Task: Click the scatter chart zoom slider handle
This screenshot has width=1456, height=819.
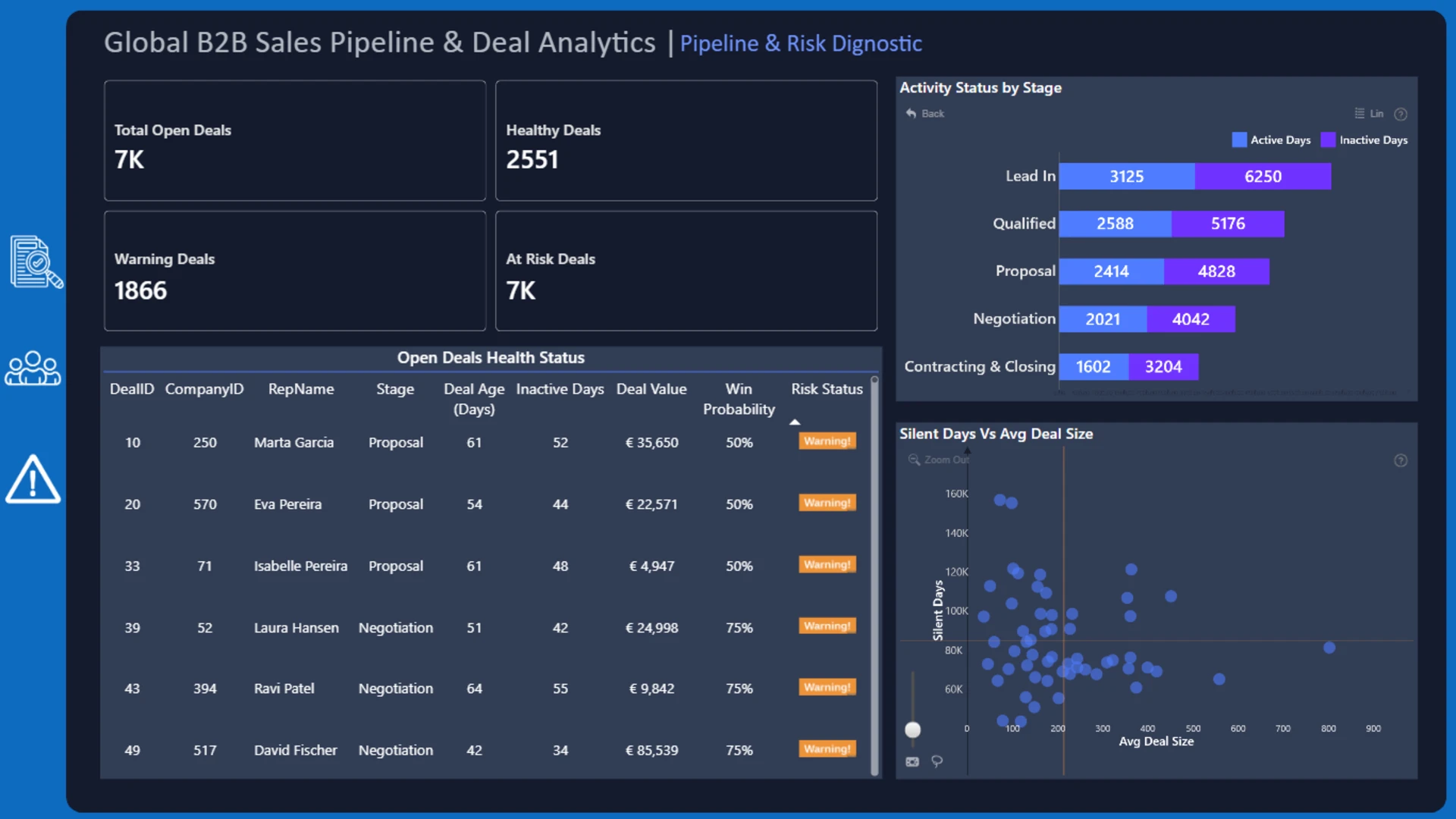Action: coord(913,730)
